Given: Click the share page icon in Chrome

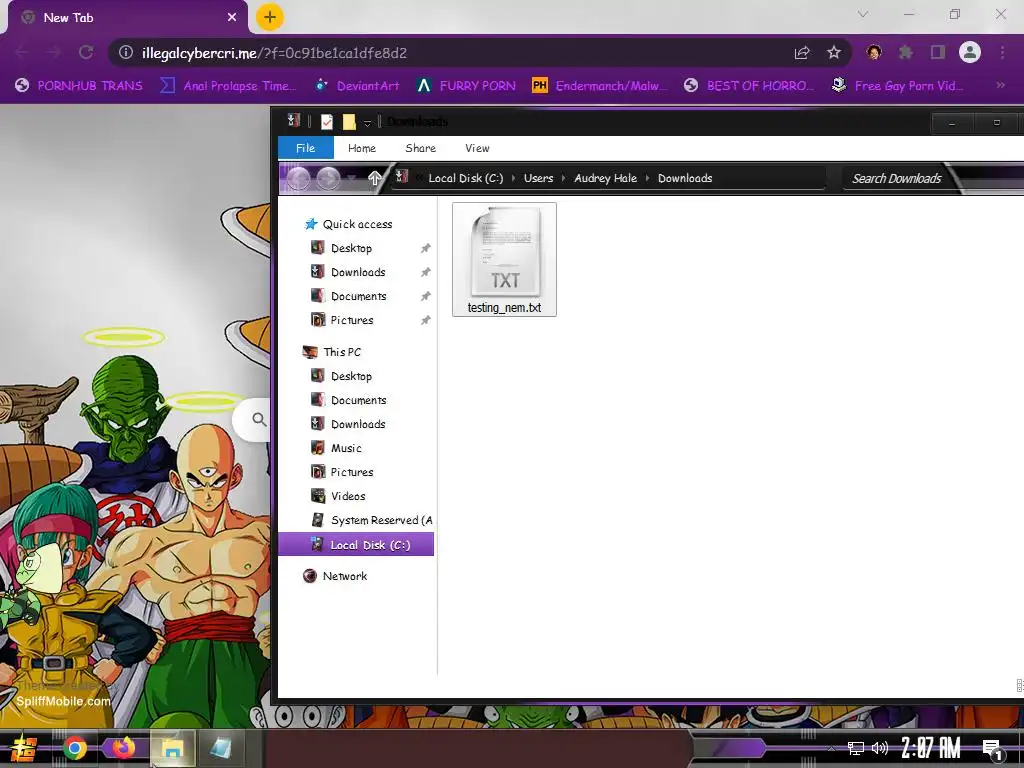Looking at the screenshot, I should pyautogui.click(x=802, y=52).
